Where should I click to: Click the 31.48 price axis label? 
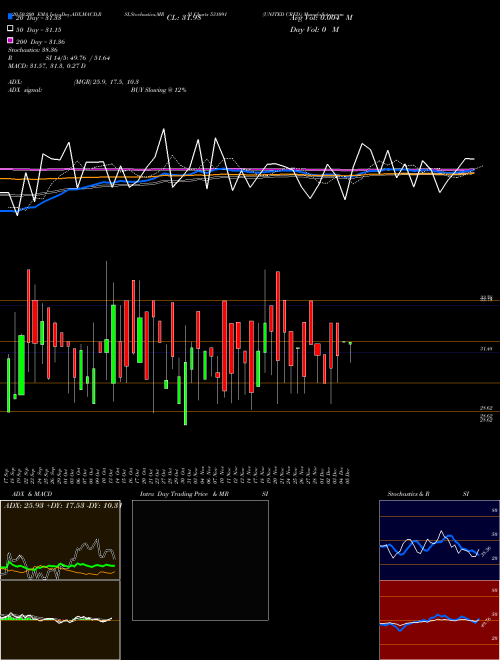(486, 349)
